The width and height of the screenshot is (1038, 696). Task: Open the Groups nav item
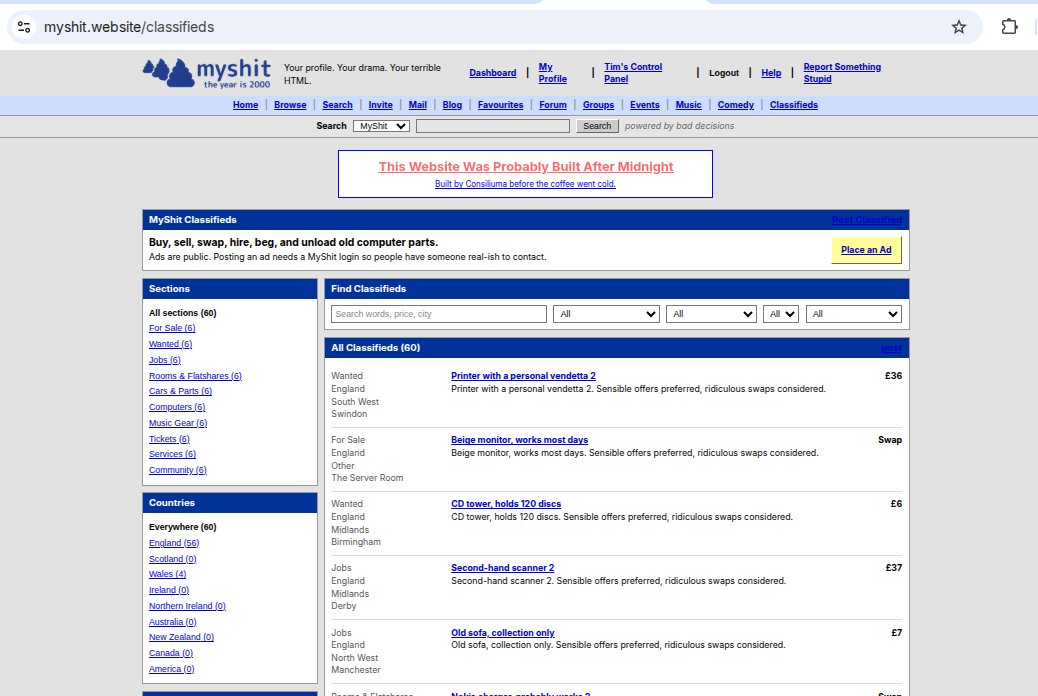point(598,105)
